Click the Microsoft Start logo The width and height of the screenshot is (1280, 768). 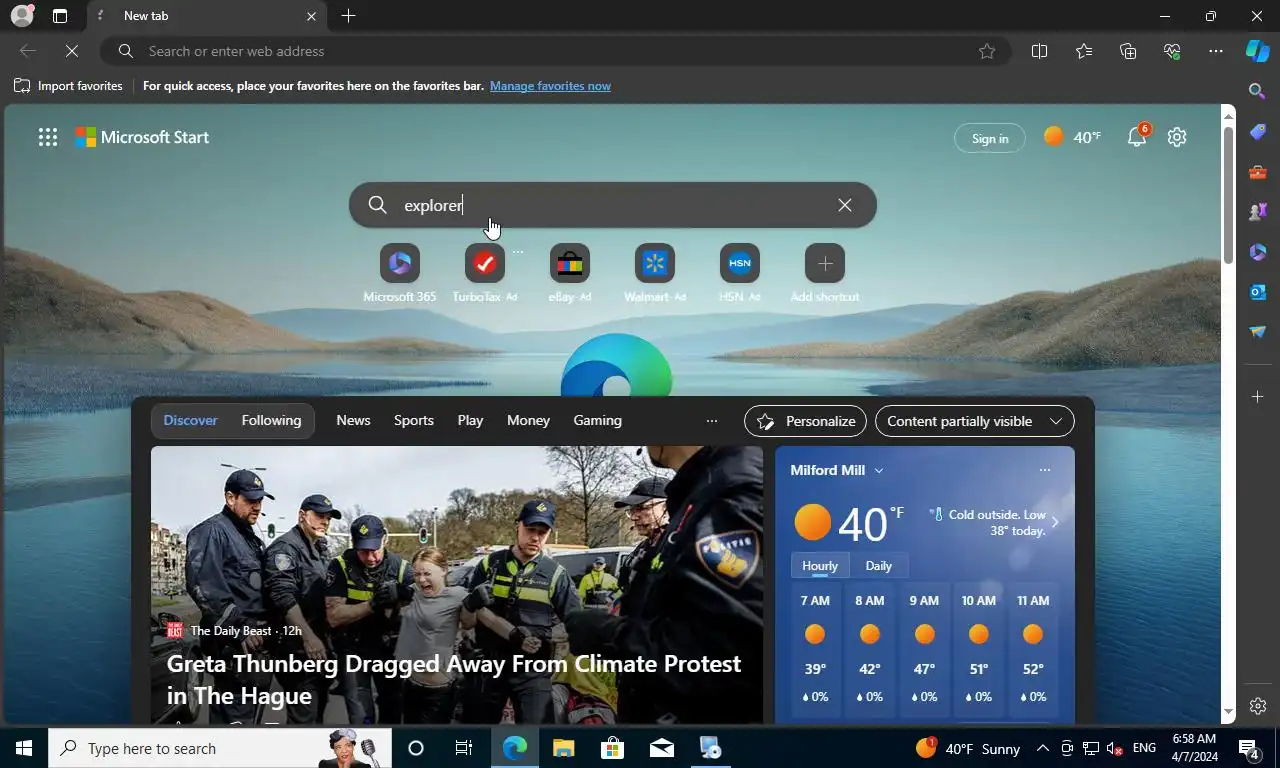point(143,138)
